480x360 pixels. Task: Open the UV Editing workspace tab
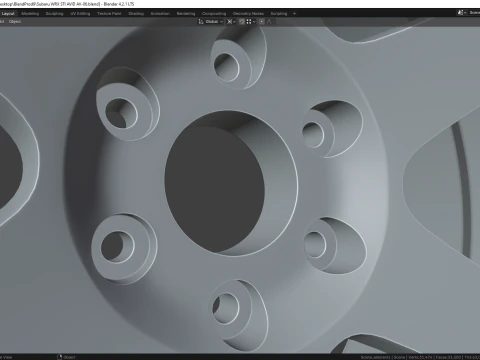80,14
